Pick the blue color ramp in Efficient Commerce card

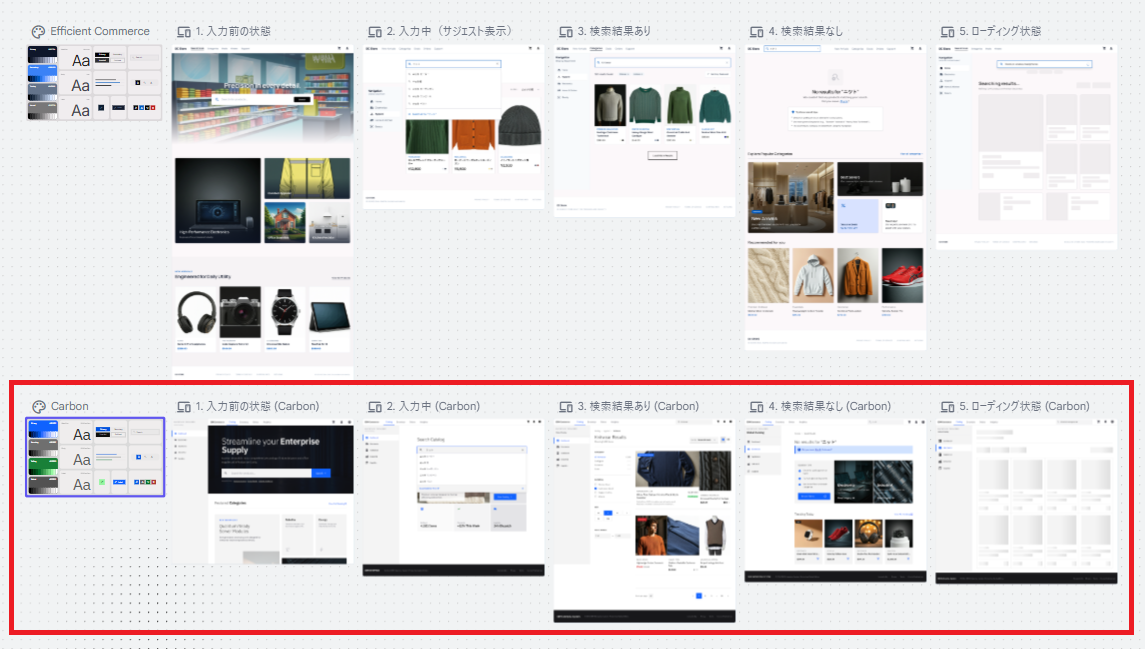click(42, 74)
